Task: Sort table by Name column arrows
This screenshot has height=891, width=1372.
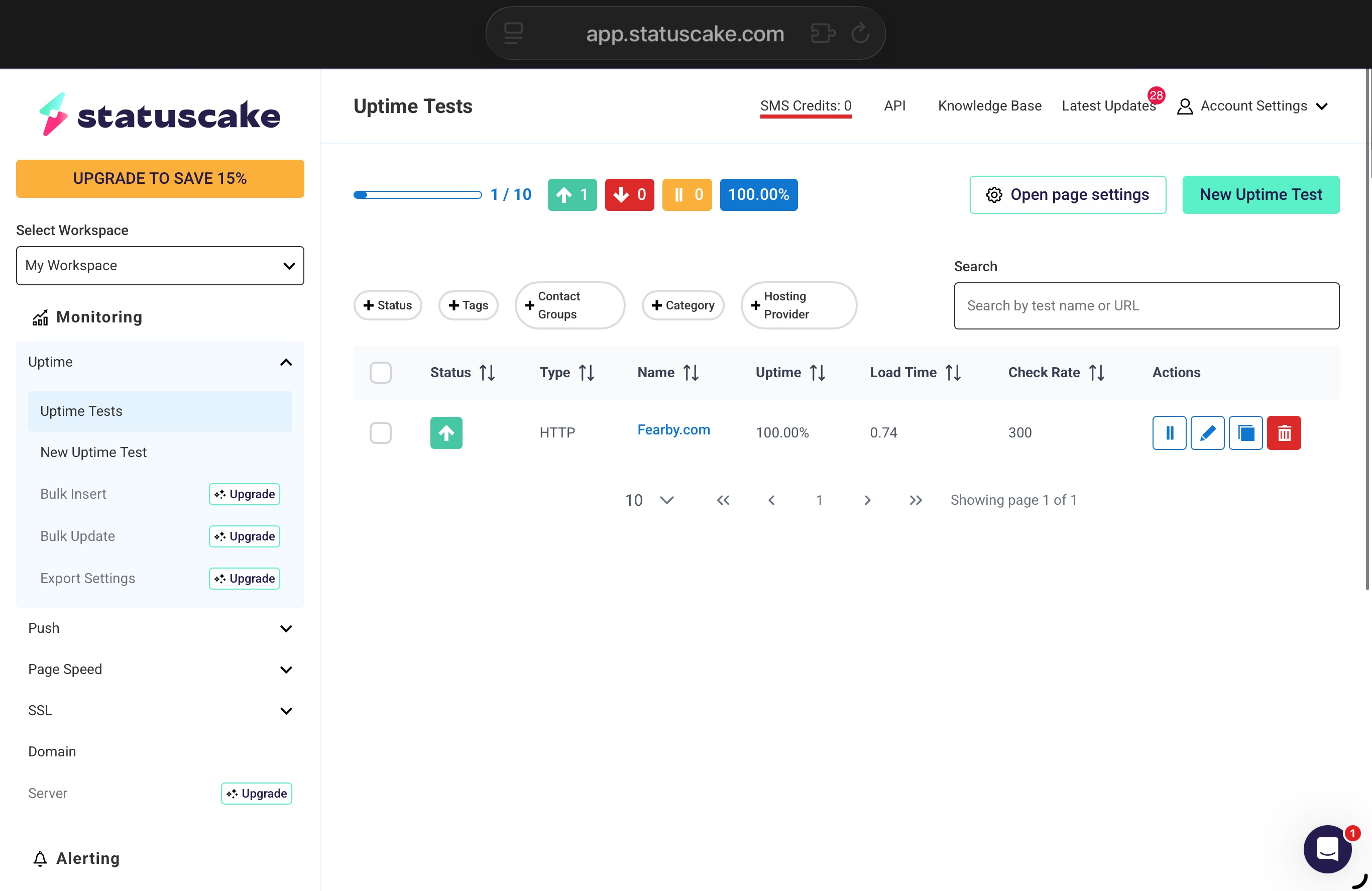Action: click(691, 373)
